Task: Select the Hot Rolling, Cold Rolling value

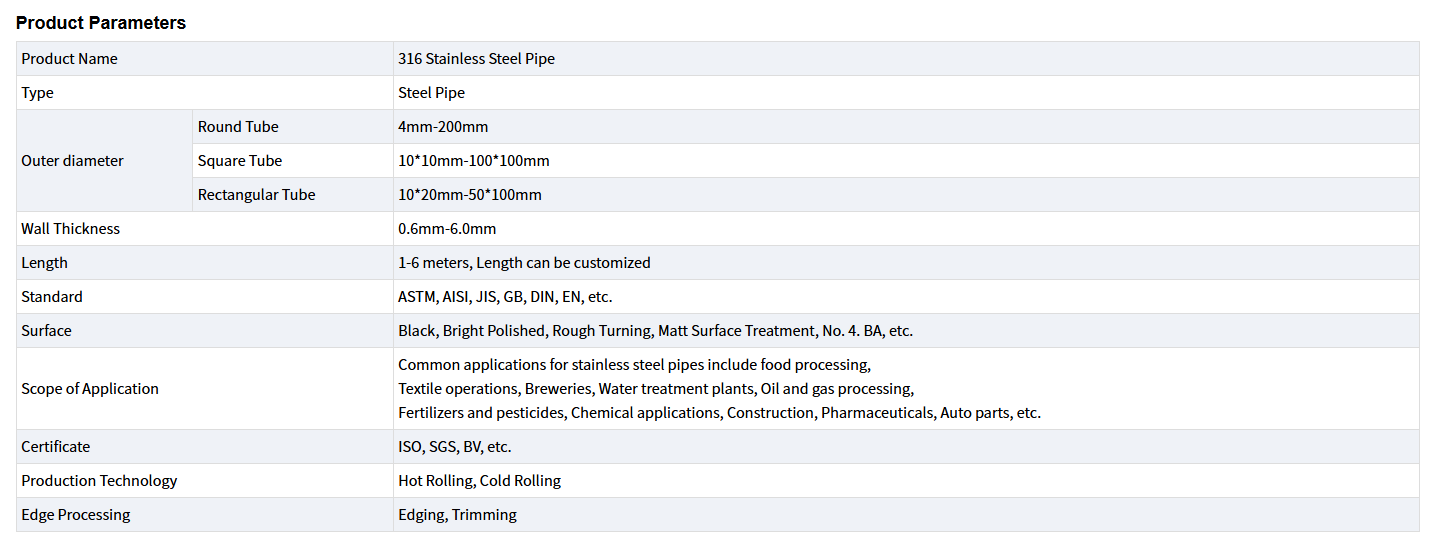Action: [x=479, y=481]
